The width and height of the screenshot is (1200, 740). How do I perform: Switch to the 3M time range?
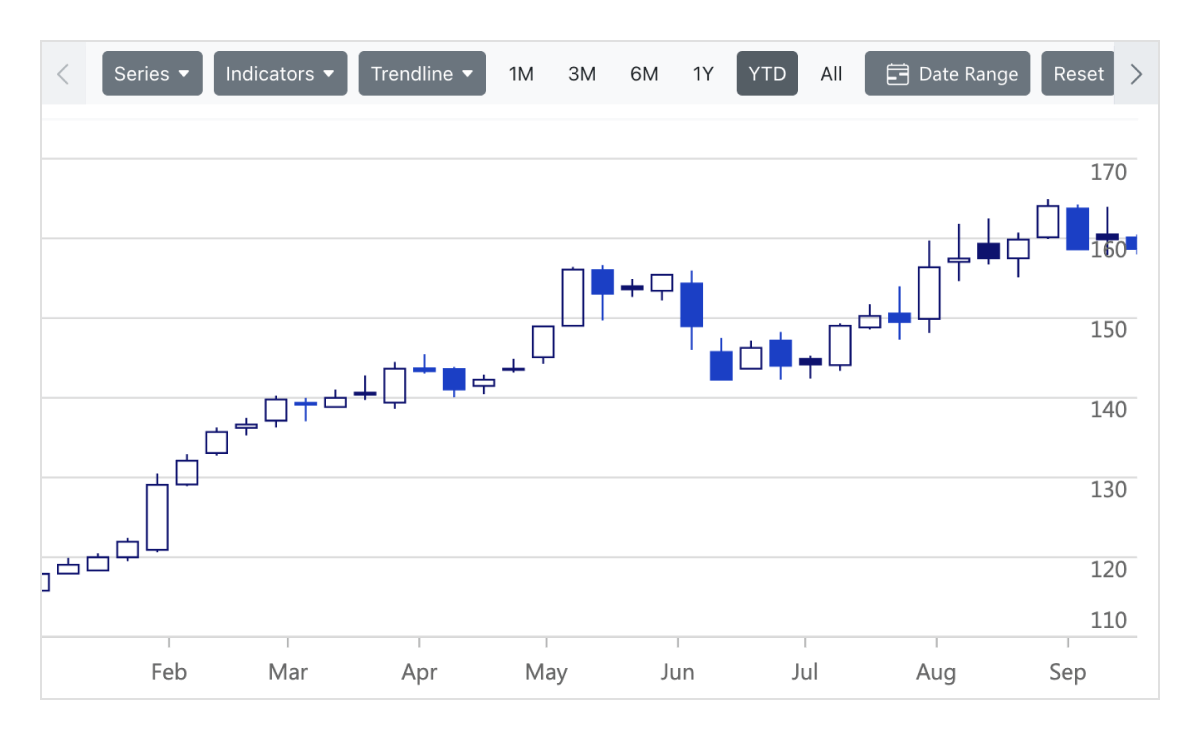(582, 74)
